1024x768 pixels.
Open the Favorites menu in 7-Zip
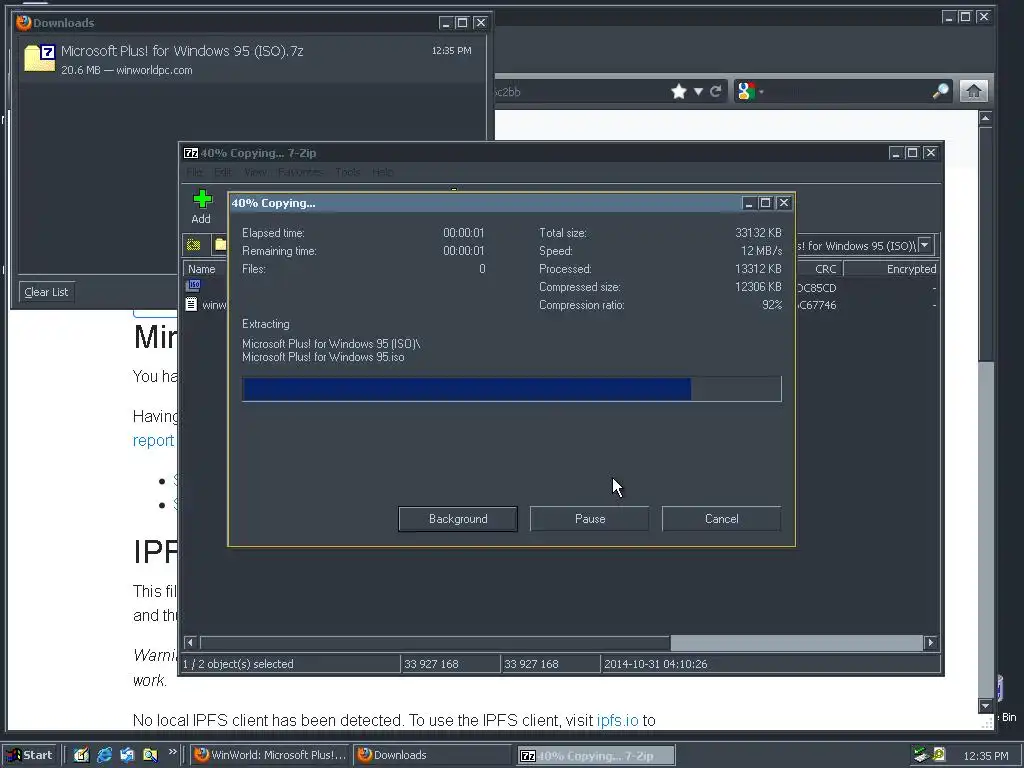tap(300, 172)
